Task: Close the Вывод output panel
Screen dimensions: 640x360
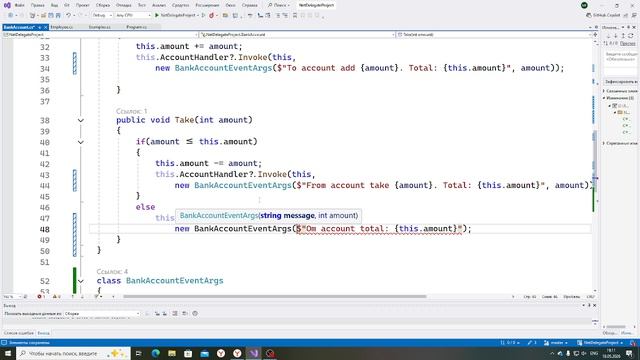Action: (595, 305)
